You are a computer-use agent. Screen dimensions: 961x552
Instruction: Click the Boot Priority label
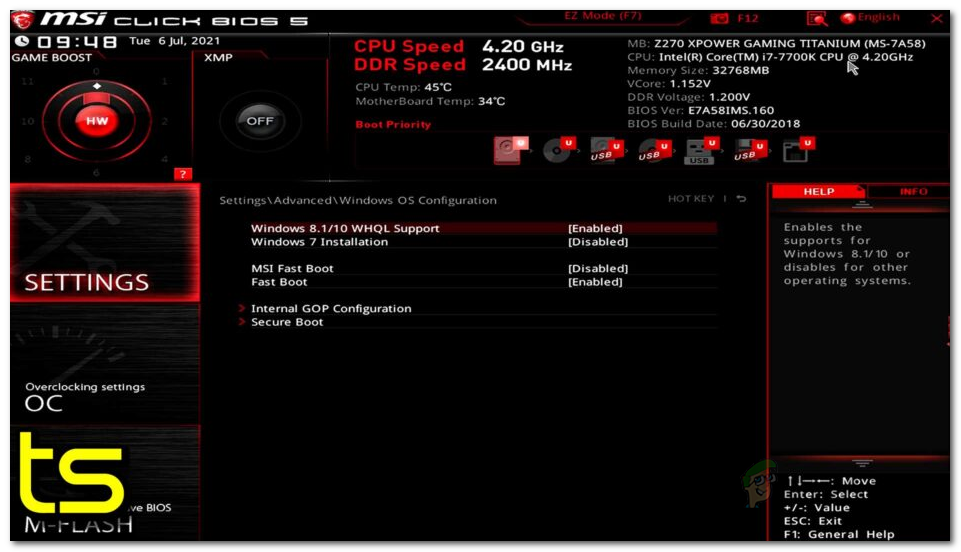[393, 124]
